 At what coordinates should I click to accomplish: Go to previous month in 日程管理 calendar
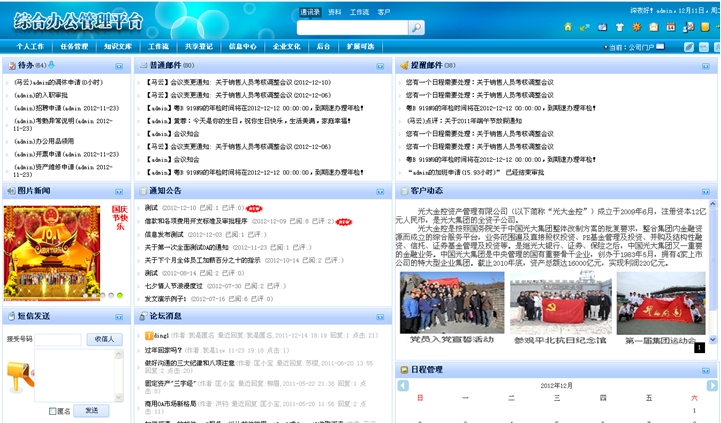click(403, 386)
